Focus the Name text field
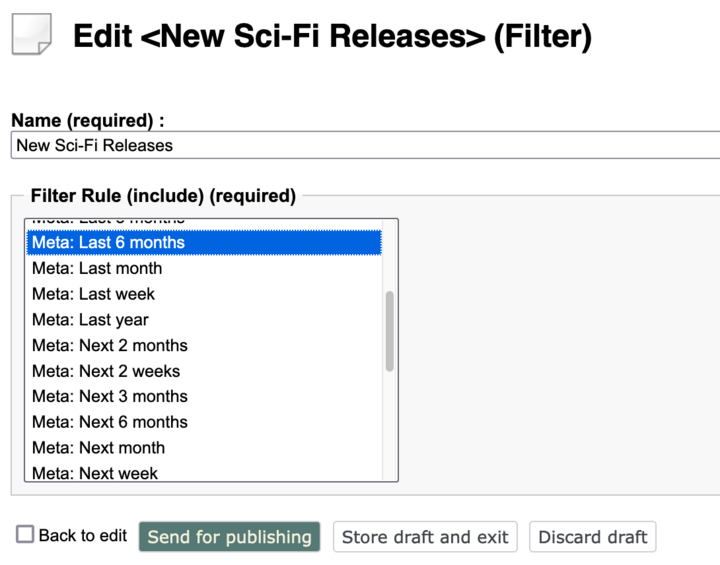 (x=366, y=145)
